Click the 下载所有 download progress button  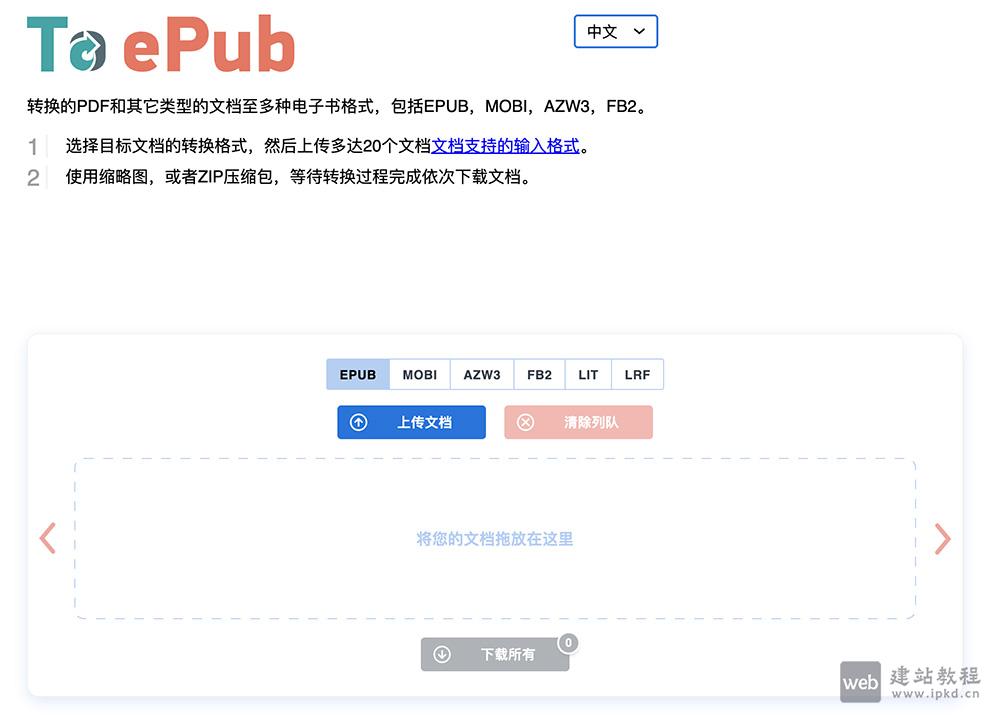pos(494,654)
